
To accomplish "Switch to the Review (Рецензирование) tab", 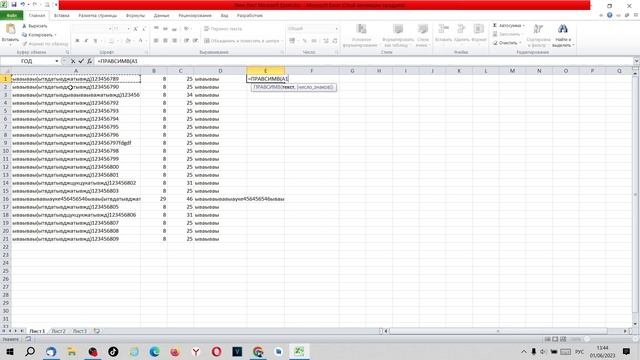I will 195,16.
